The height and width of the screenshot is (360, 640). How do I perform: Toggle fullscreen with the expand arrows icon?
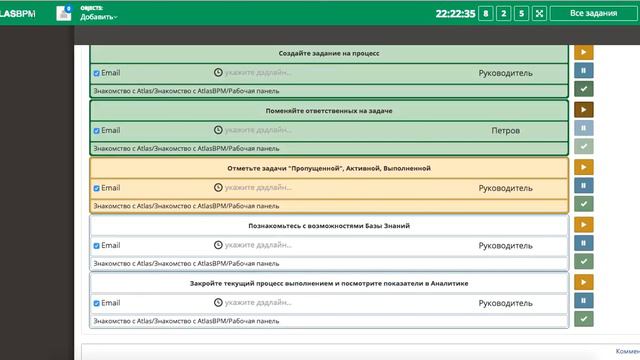(539, 13)
